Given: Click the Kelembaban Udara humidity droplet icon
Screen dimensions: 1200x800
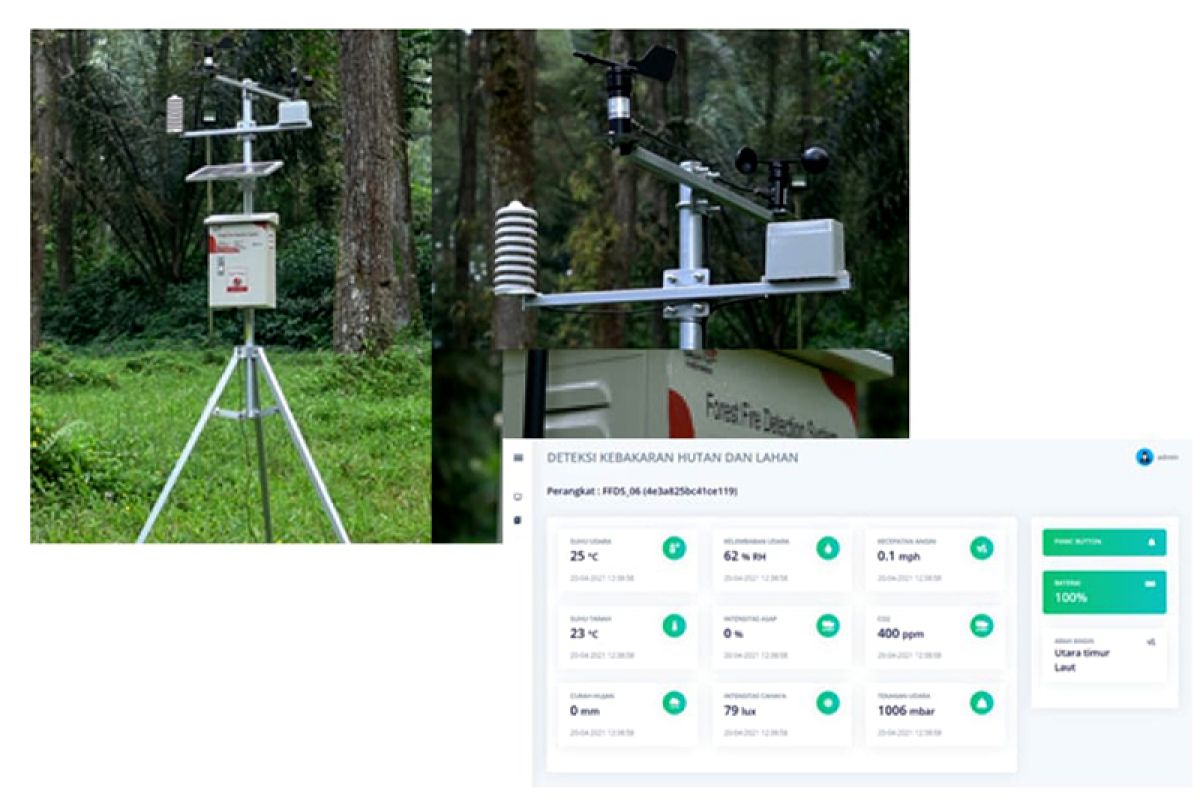Looking at the screenshot, I should coord(828,548).
